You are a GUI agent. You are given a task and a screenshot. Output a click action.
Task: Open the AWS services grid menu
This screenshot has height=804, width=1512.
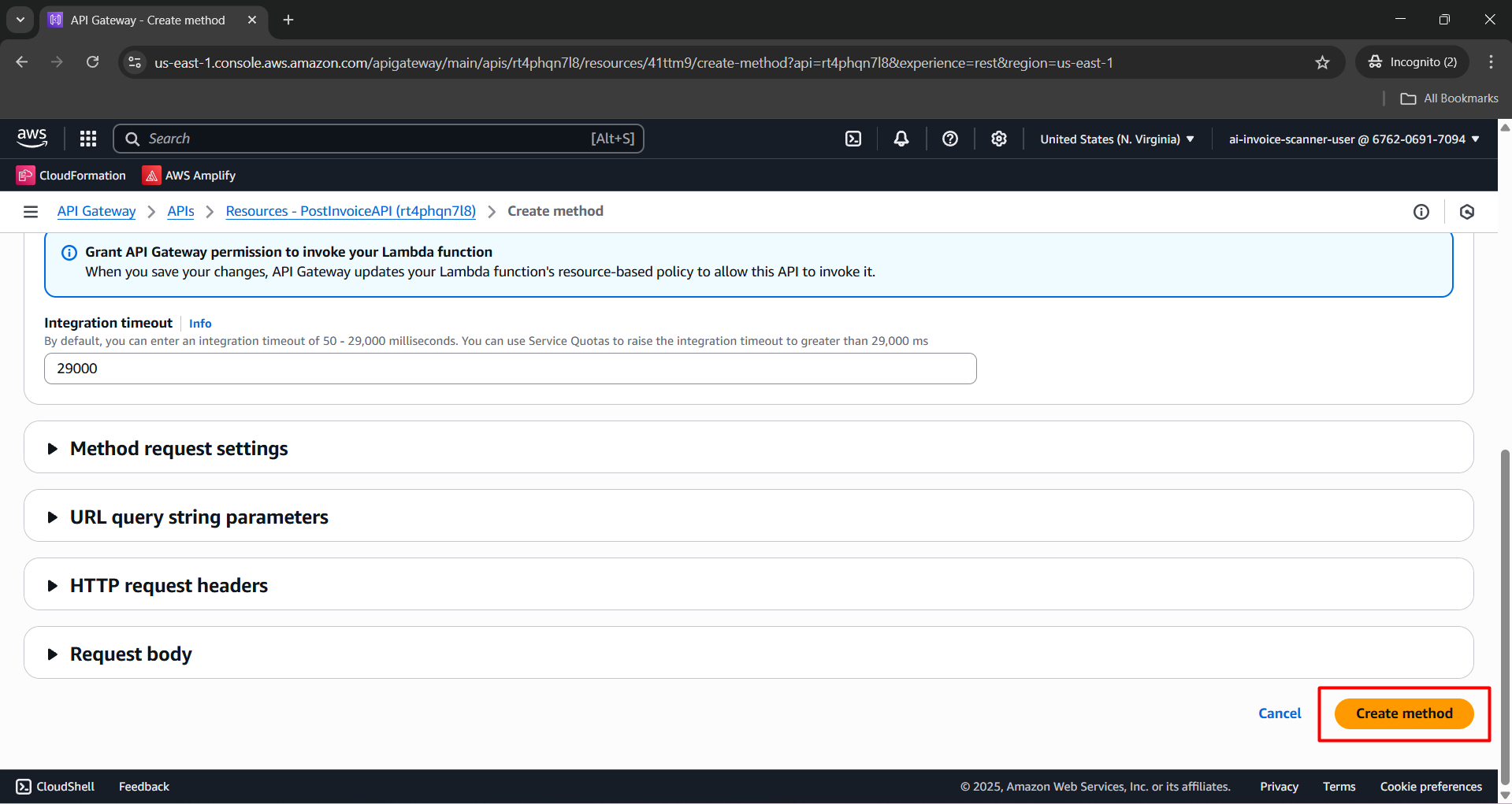88,139
